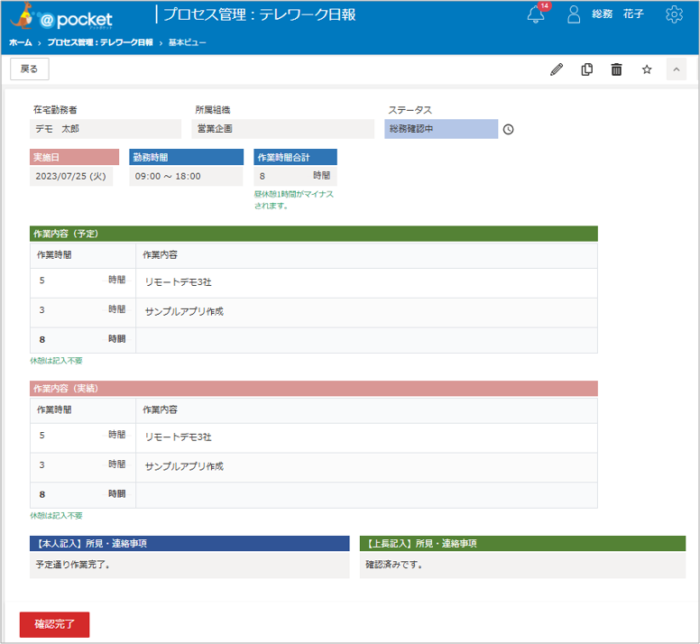This screenshot has width=700, height=644.
Task: Click the 総務 花子 user name
Action: tap(617, 15)
